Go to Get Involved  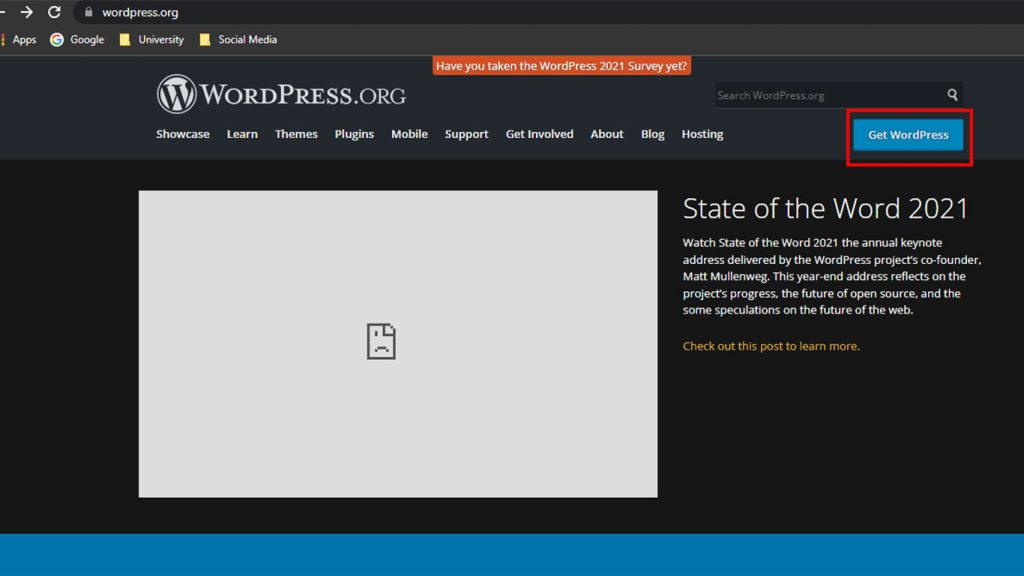pyautogui.click(x=539, y=134)
